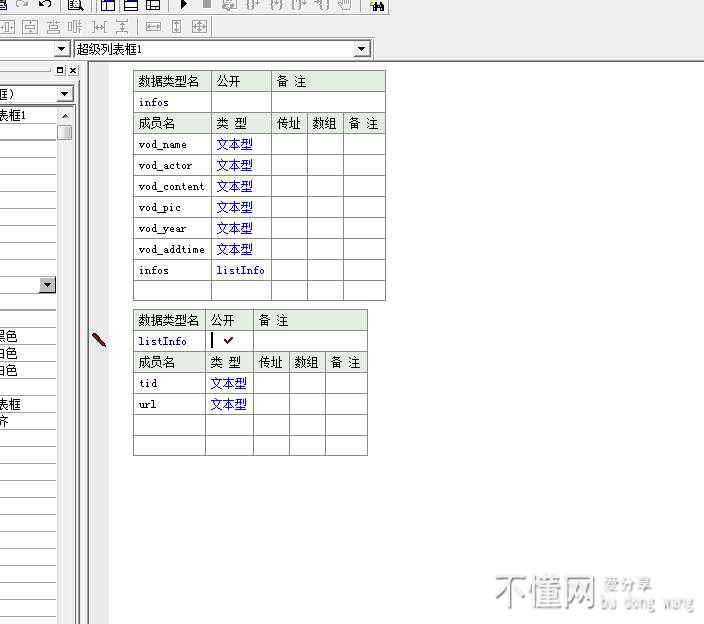Image resolution: width=704 pixels, height=624 pixels.
Task: Open the 超级列表框1 dropdown
Action: pos(362,49)
